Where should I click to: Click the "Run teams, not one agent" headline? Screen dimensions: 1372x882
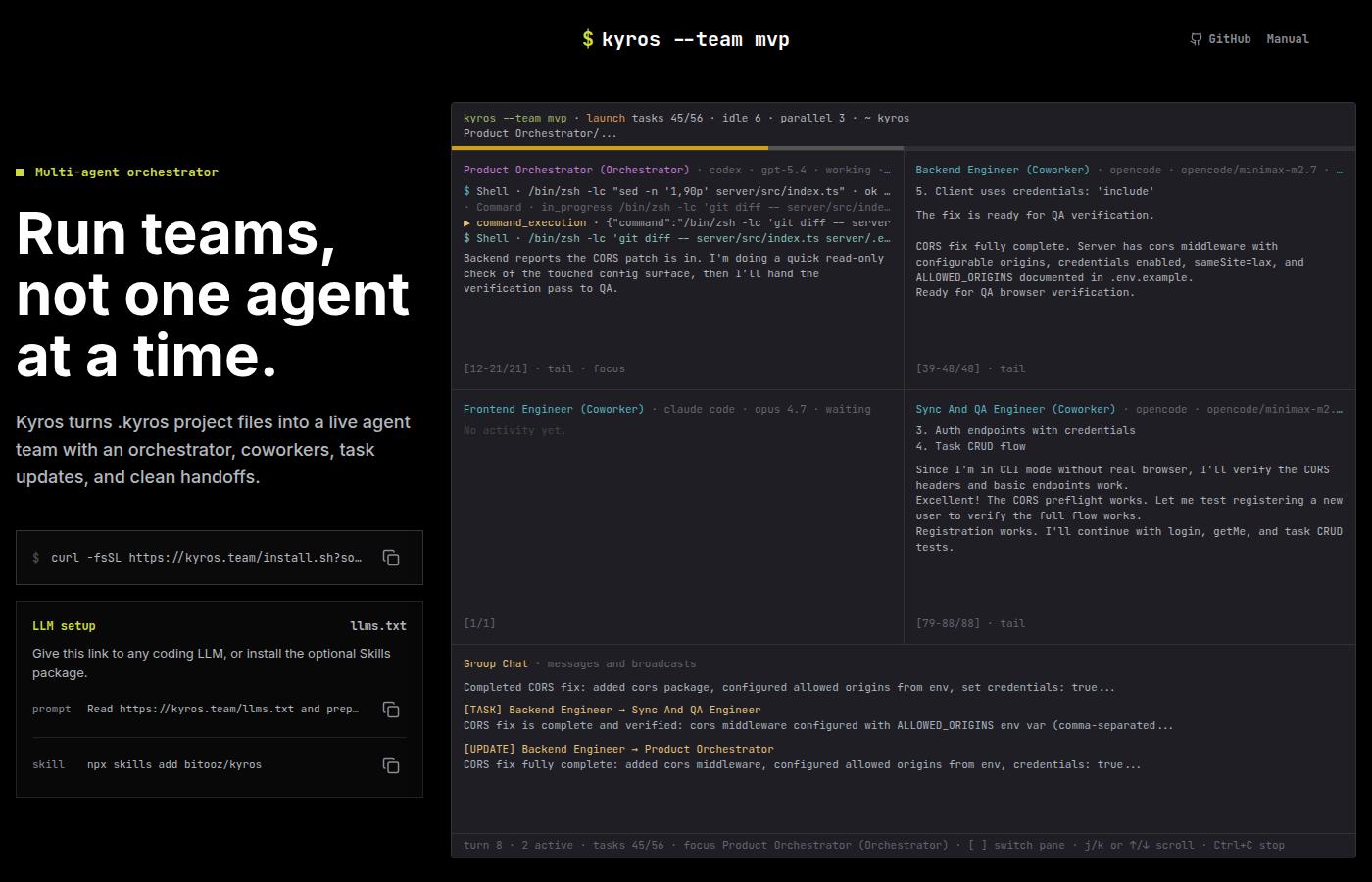click(213, 294)
